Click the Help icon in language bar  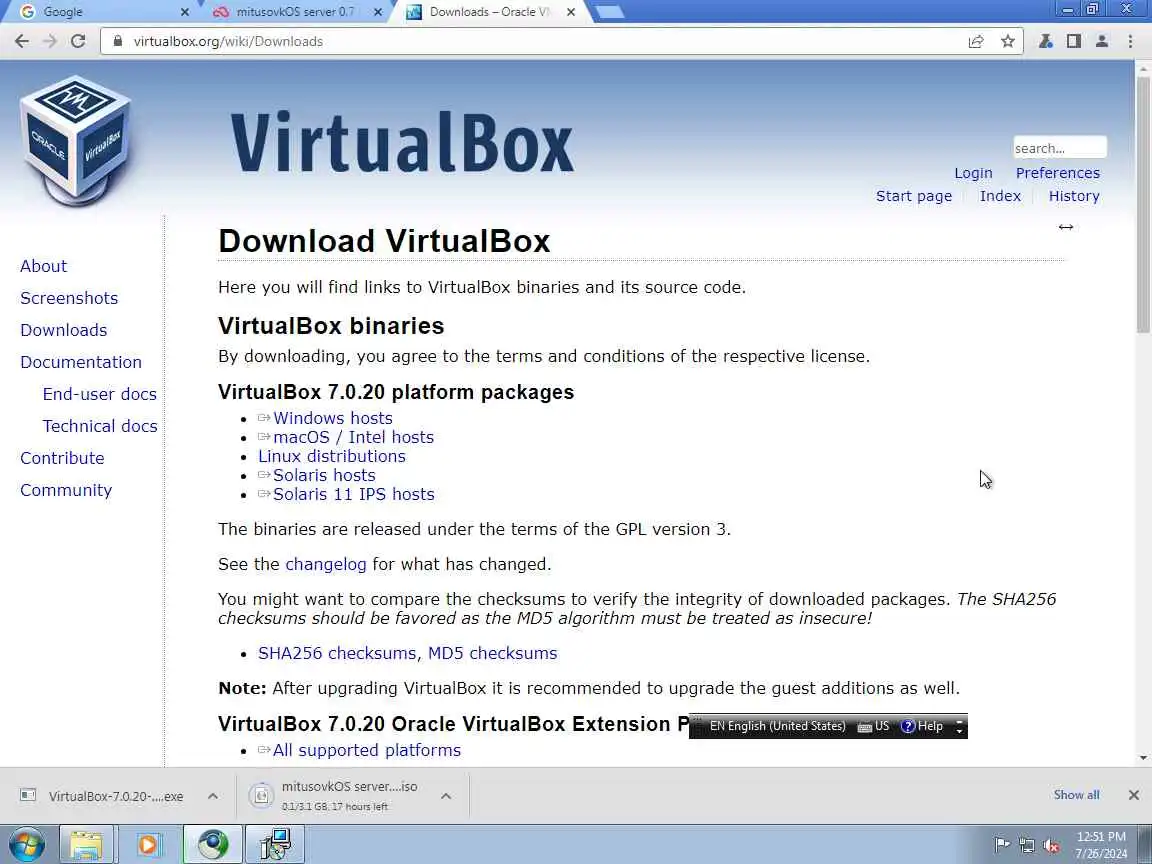pyautogui.click(x=922, y=726)
